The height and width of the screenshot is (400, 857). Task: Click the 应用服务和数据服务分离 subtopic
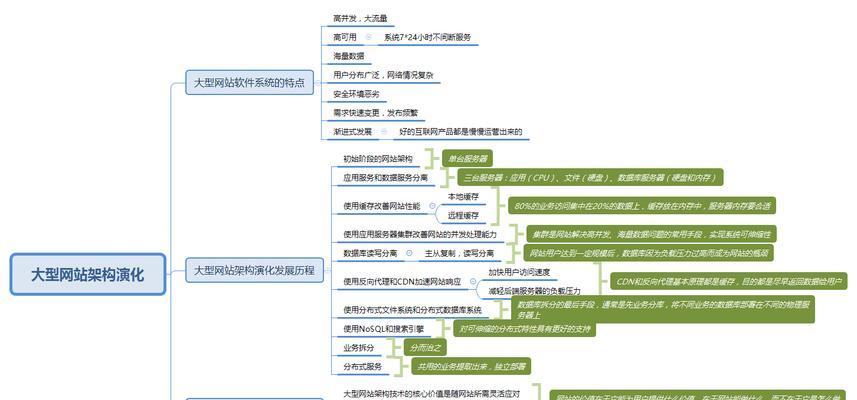click(385, 178)
